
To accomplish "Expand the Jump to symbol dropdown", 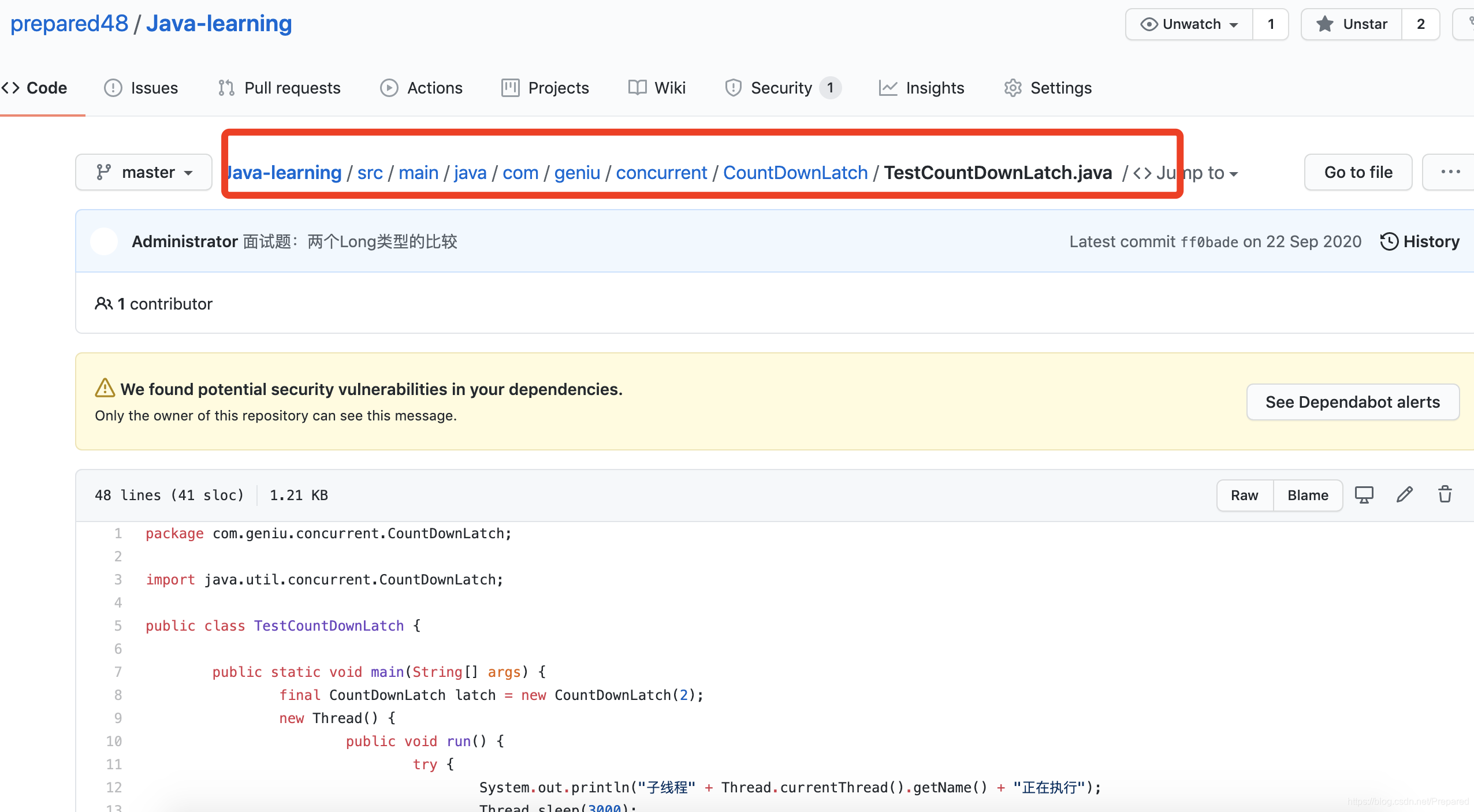I will (x=1186, y=173).
